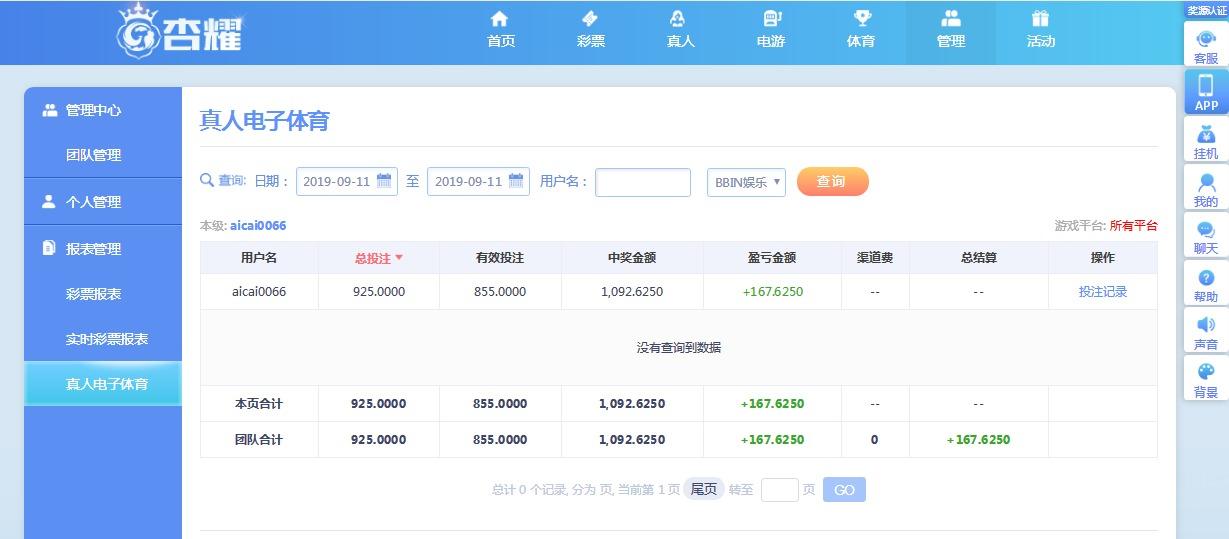Open 我的 profile icon
Image resolution: width=1229 pixels, height=539 pixels.
click(1206, 188)
